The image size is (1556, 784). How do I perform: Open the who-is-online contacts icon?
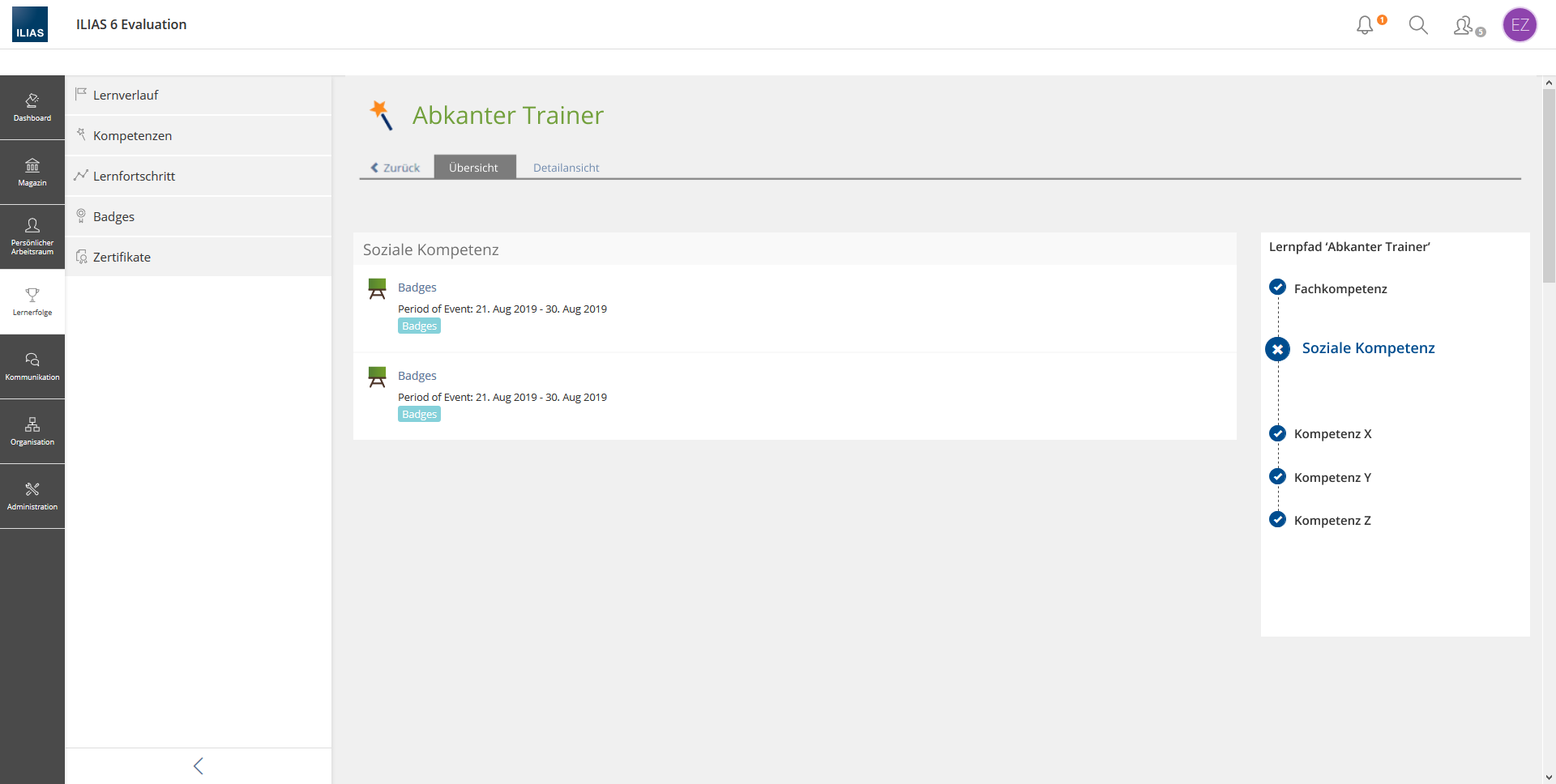(1464, 25)
